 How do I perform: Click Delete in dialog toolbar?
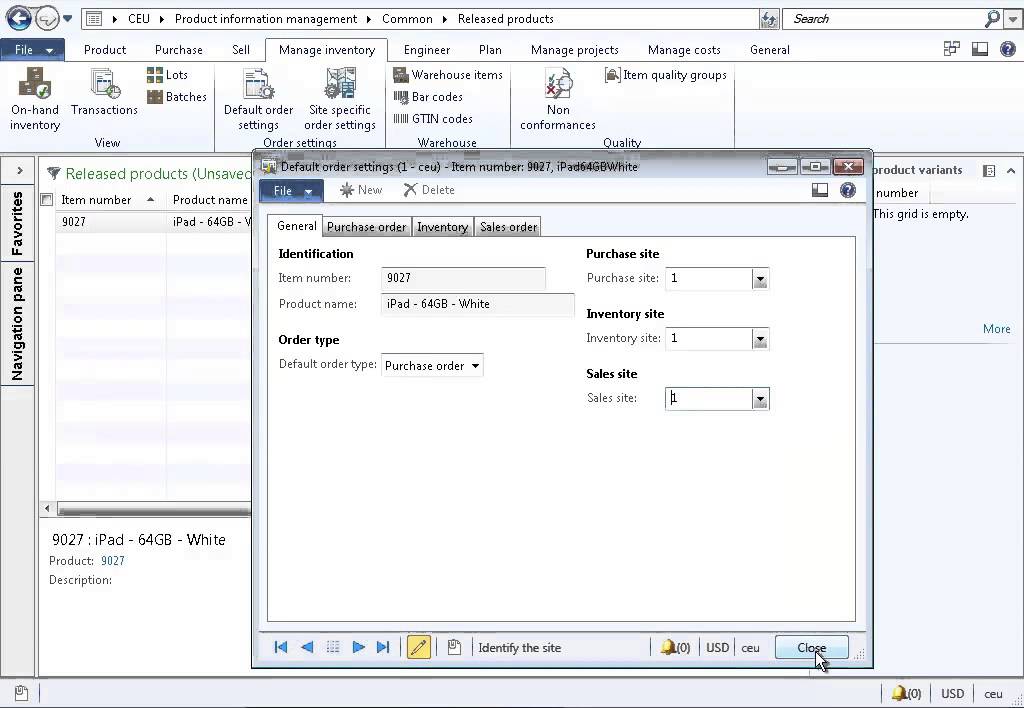coord(428,190)
